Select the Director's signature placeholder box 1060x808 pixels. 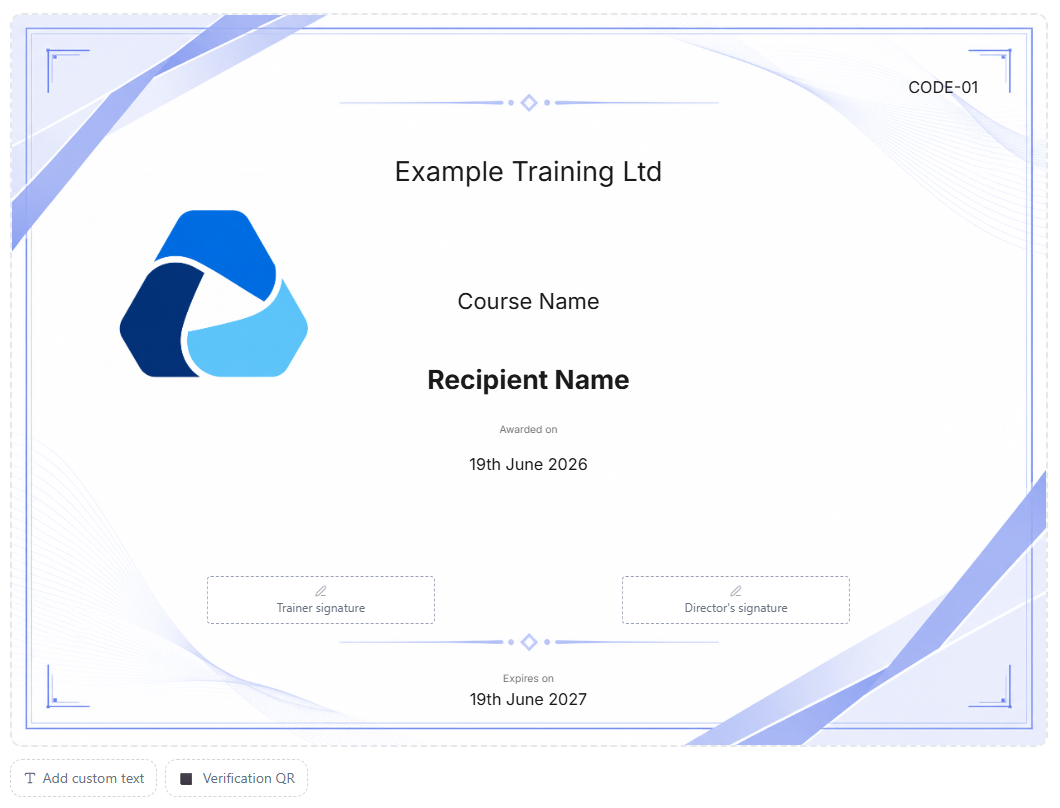[736, 600]
